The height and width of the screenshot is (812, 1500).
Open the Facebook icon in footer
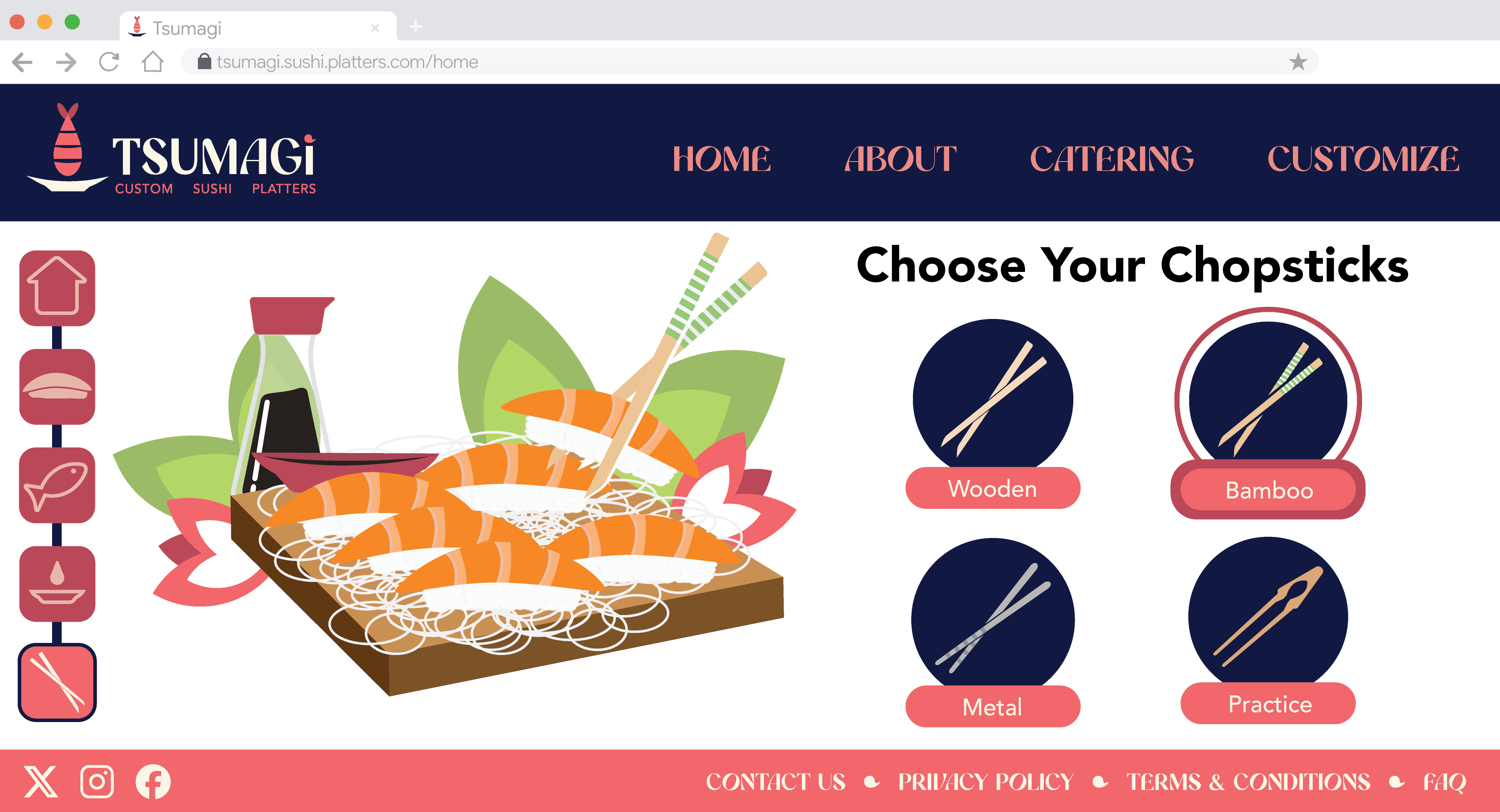[153, 781]
